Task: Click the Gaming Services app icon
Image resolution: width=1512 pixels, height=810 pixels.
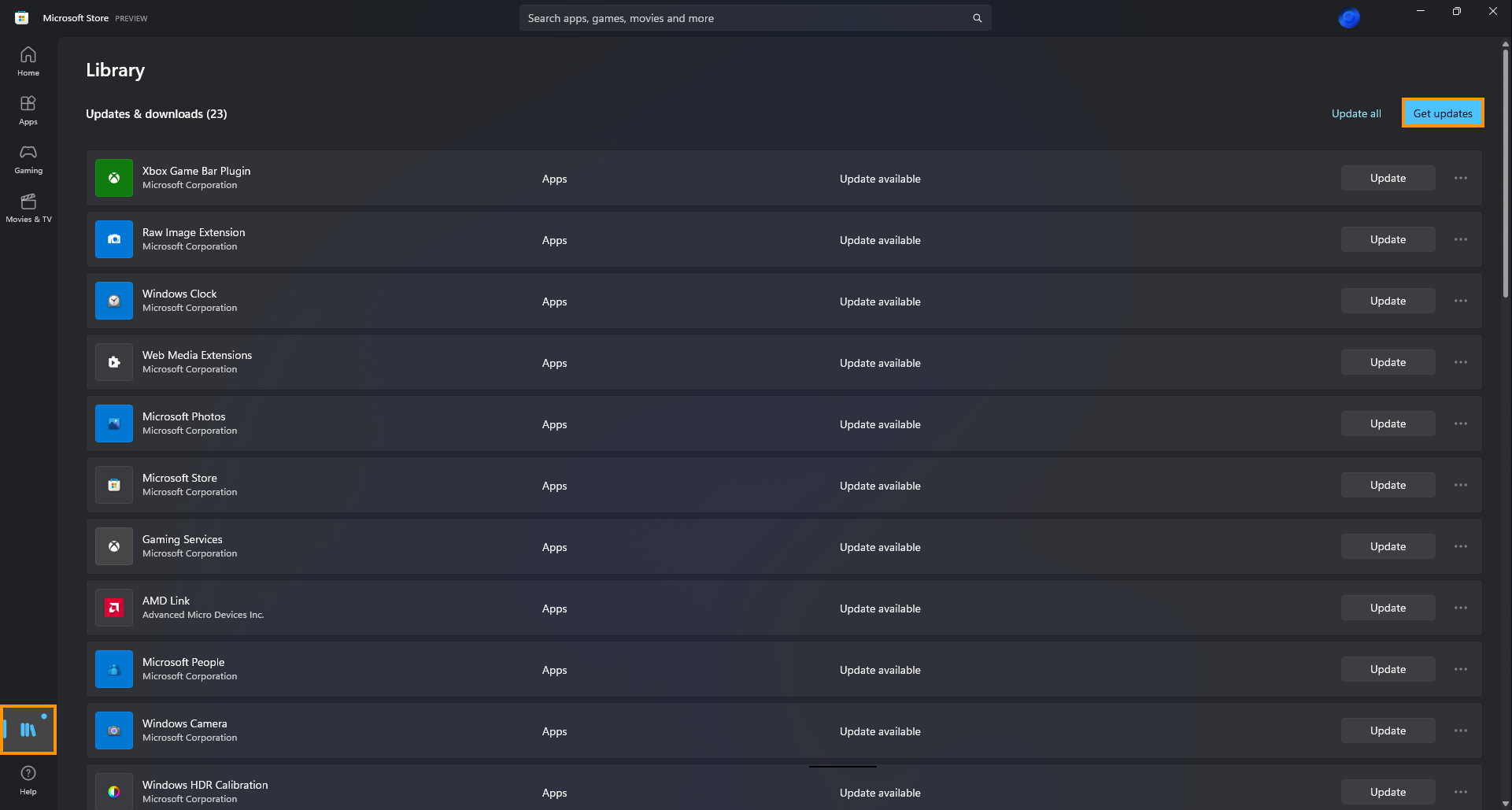Action: tap(114, 546)
